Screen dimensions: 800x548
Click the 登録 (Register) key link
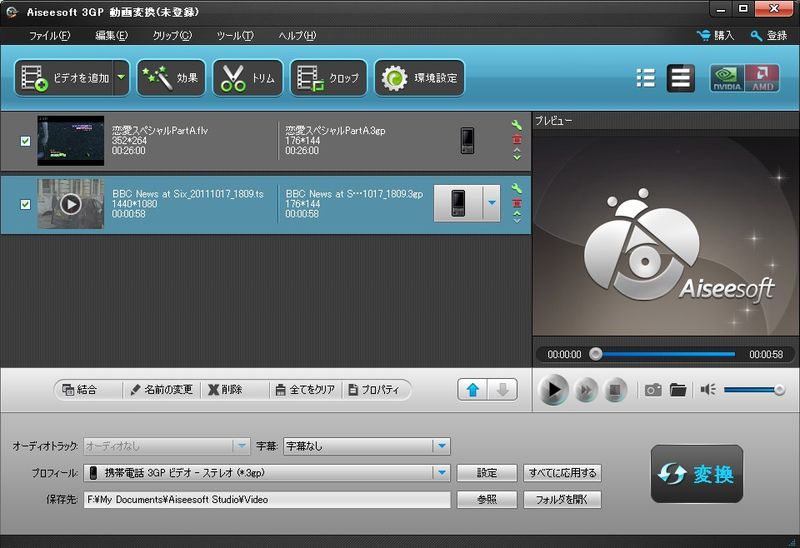point(769,35)
